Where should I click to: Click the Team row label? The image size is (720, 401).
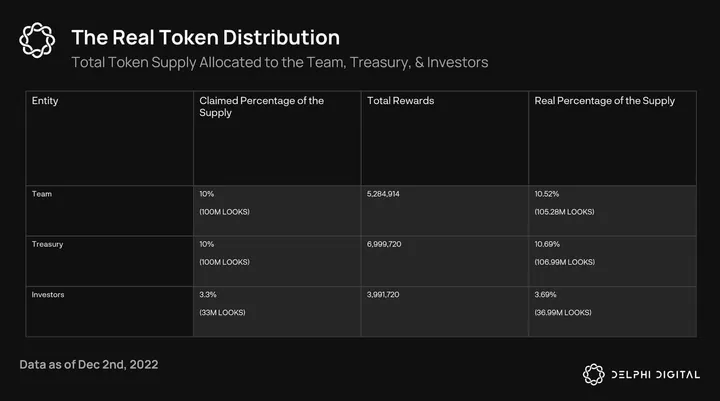coord(42,193)
